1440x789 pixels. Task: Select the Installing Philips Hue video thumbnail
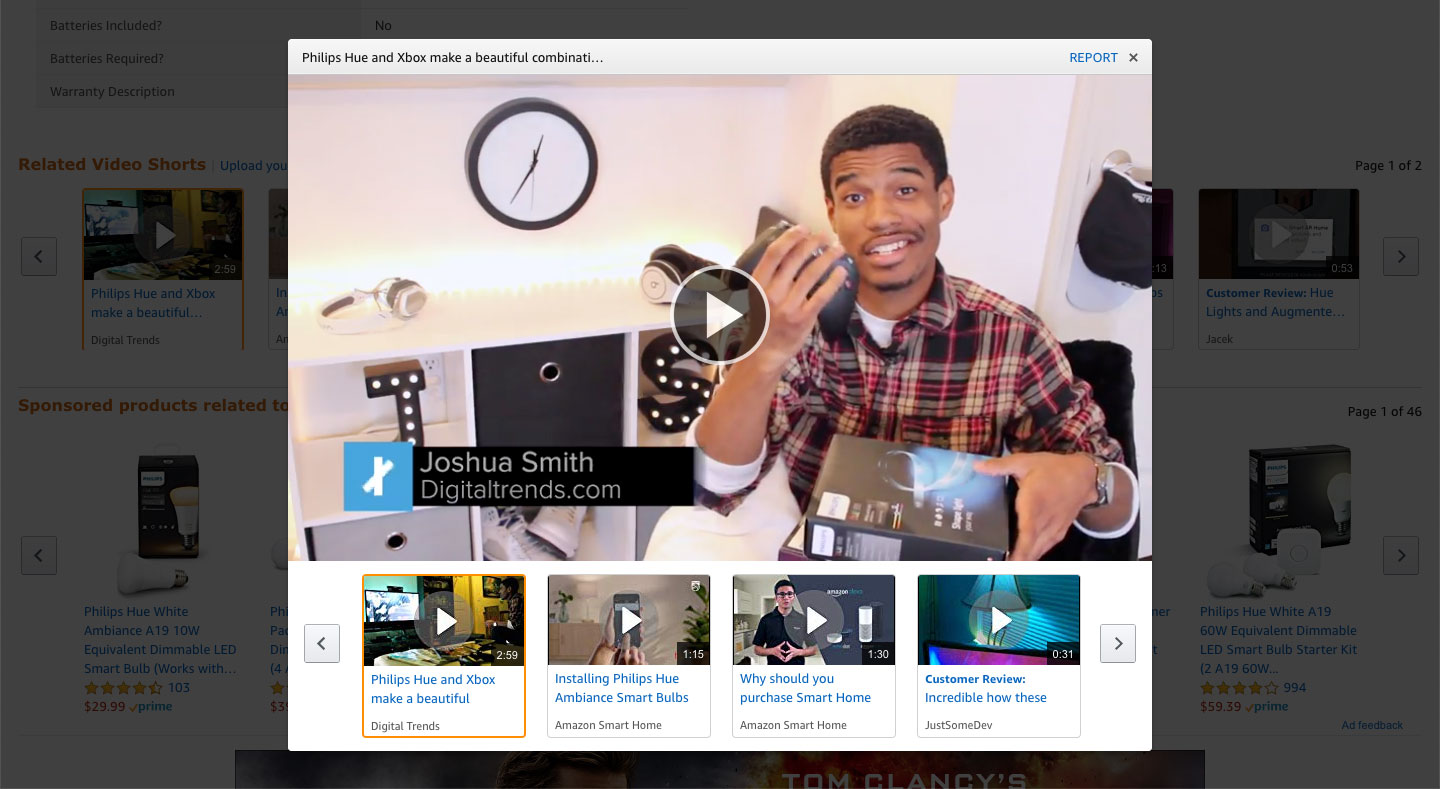pyautogui.click(x=629, y=621)
